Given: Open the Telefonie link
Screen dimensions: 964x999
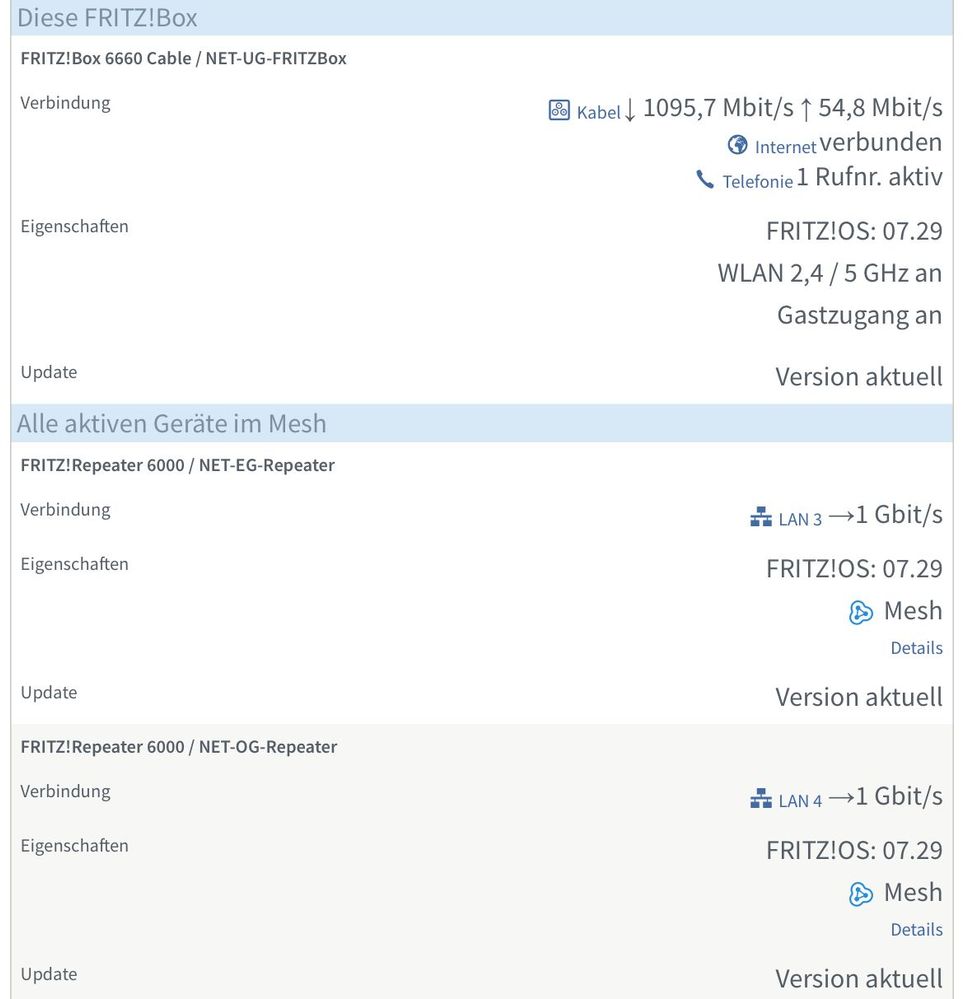Looking at the screenshot, I should click(757, 181).
